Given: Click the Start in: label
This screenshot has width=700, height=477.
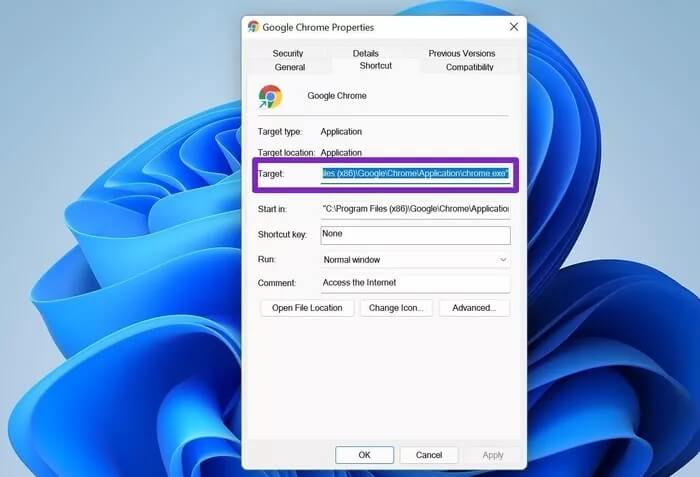Looking at the screenshot, I should pyautogui.click(x=272, y=209).
